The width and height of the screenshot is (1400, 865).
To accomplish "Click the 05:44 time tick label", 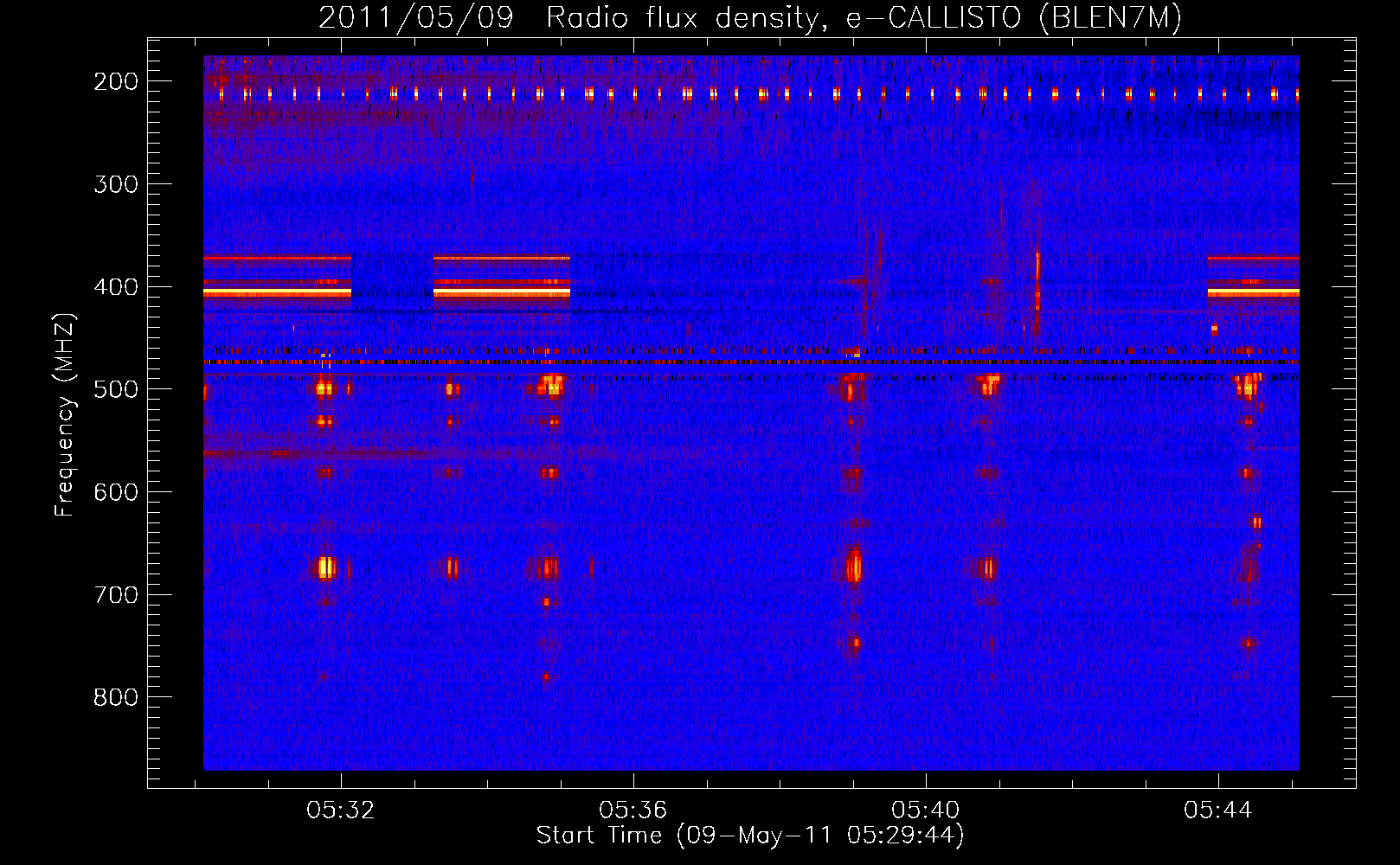I will click(x=1218, y=811).
